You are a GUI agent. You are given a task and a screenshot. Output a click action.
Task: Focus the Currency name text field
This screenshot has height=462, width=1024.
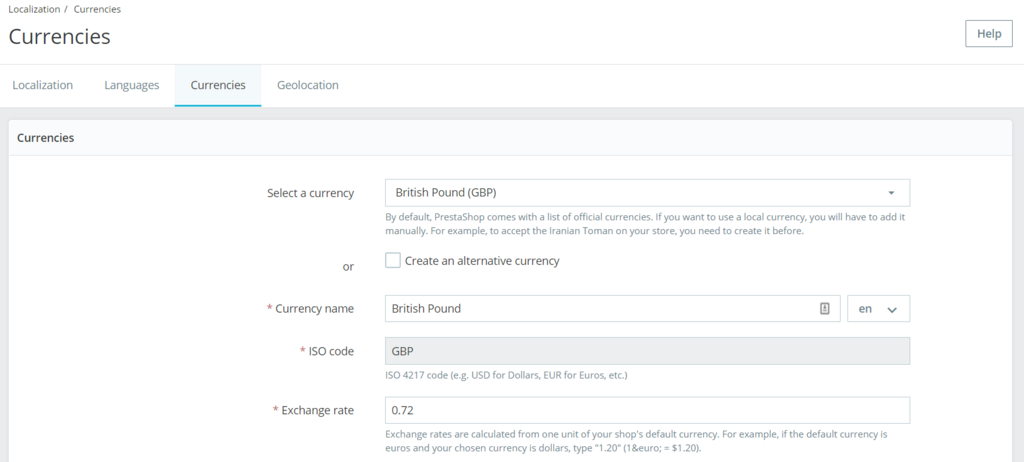(x=600, y=309)
